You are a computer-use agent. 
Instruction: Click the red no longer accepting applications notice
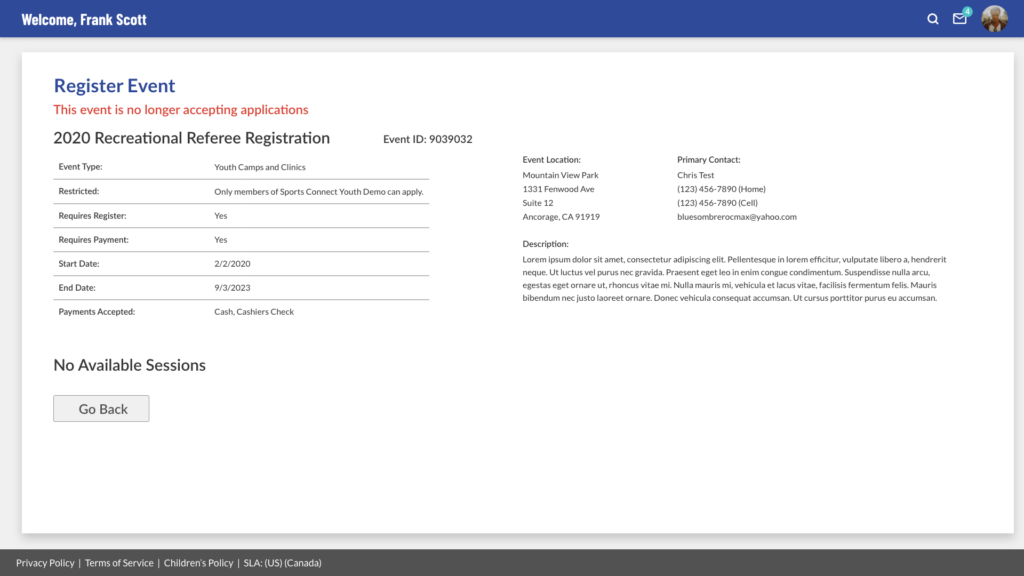click(x=181, y=110)
